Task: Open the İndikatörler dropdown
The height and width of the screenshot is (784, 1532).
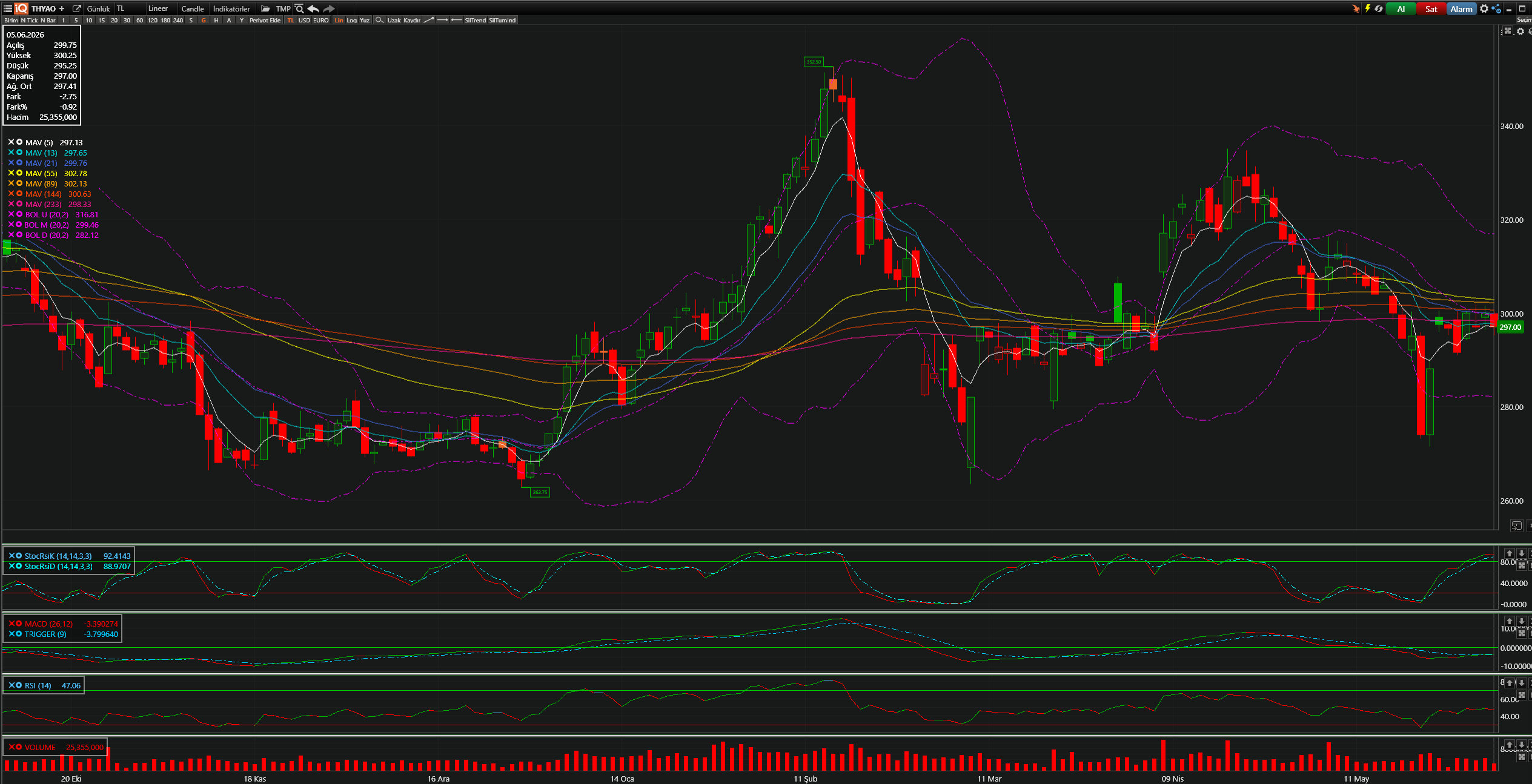Action: click(x=231, y=8)
